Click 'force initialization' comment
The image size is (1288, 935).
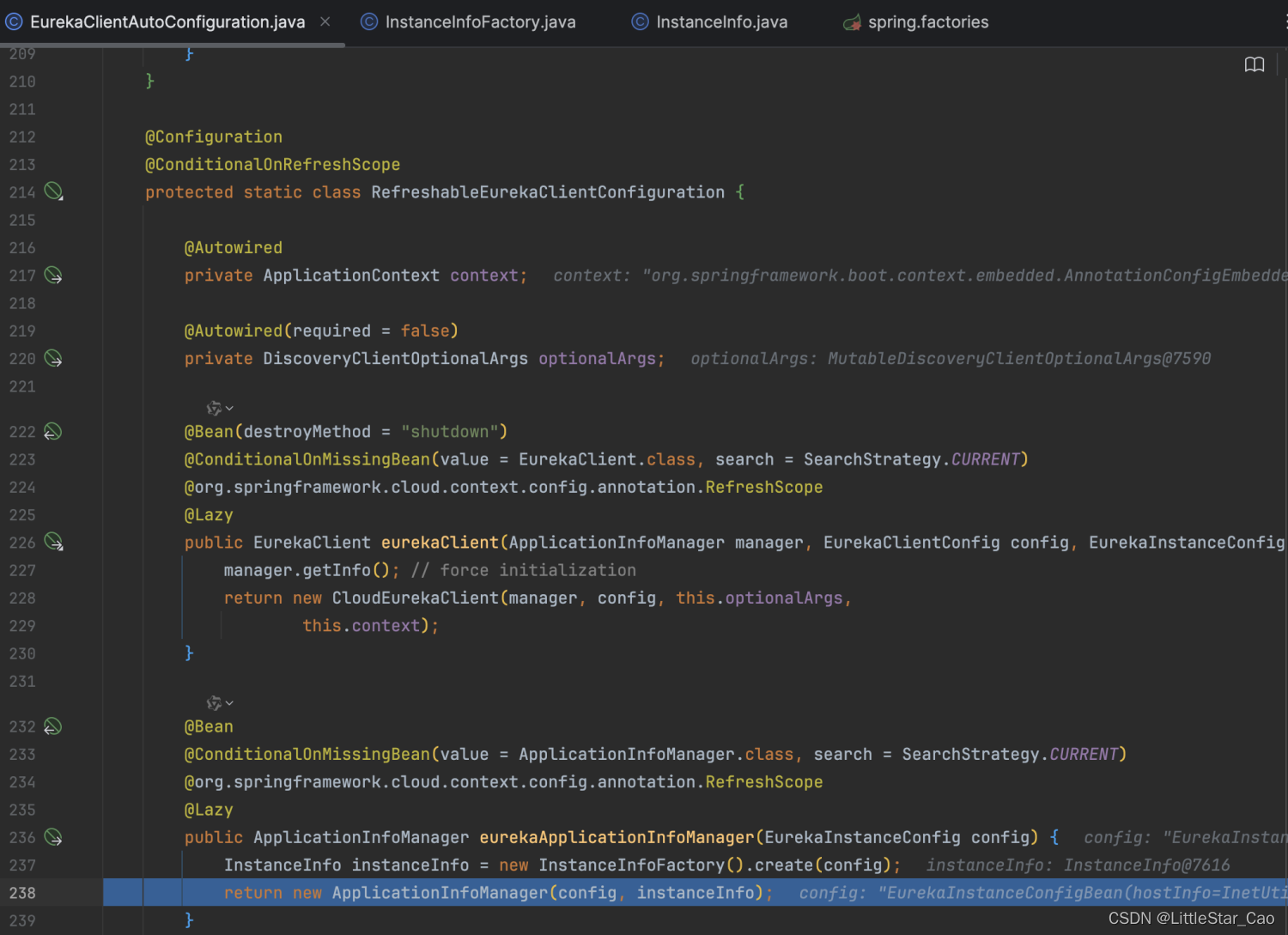click(x=524, y=570)
